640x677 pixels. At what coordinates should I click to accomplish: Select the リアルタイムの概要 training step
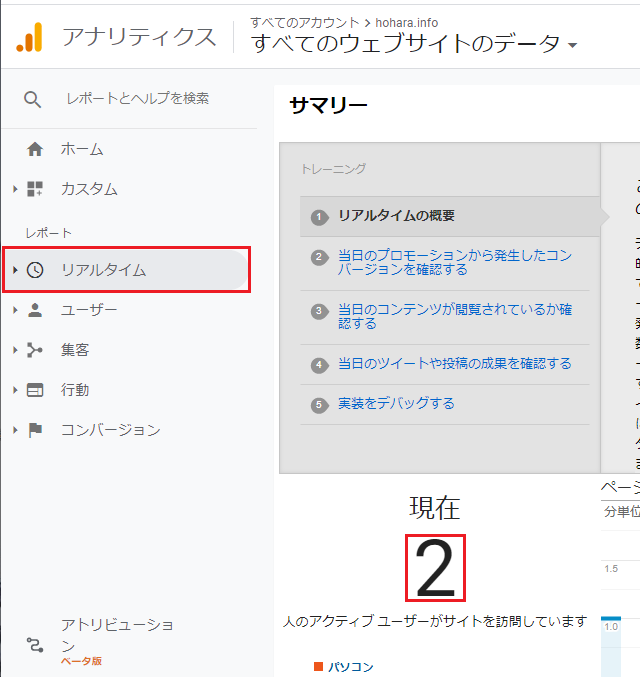(396, 216)
